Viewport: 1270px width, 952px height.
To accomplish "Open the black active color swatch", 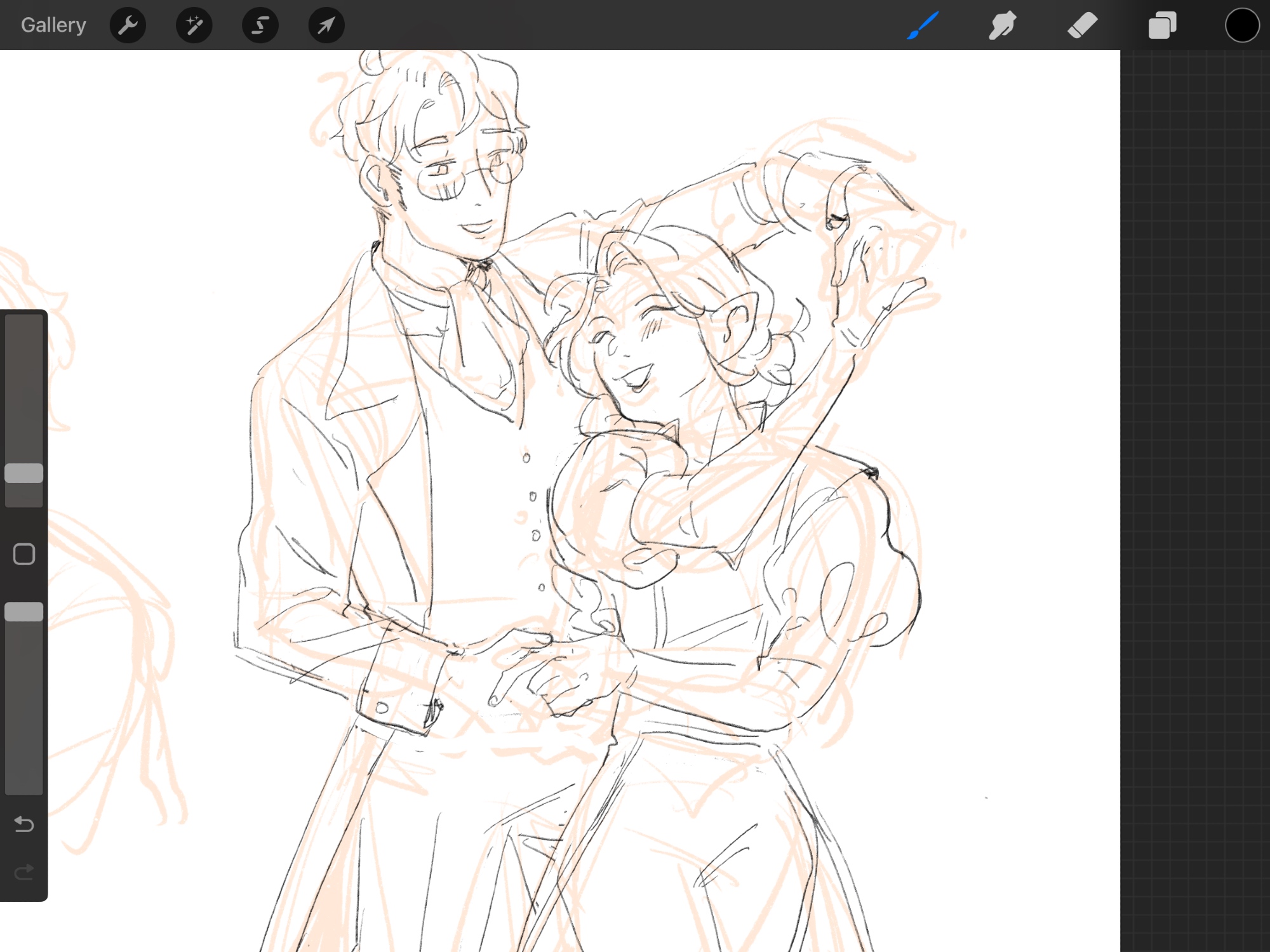I will pyautogui.click(x=1242, y=25).
